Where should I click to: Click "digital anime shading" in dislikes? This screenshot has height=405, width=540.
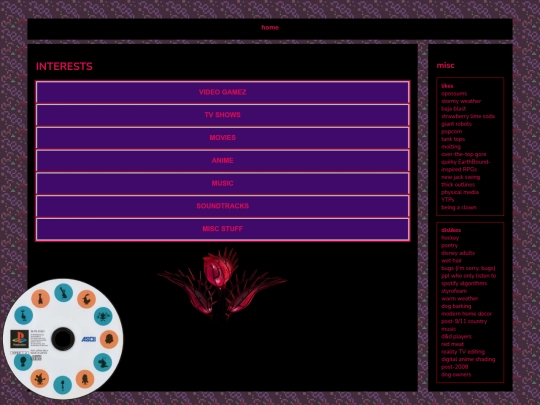tap(468, 359)
